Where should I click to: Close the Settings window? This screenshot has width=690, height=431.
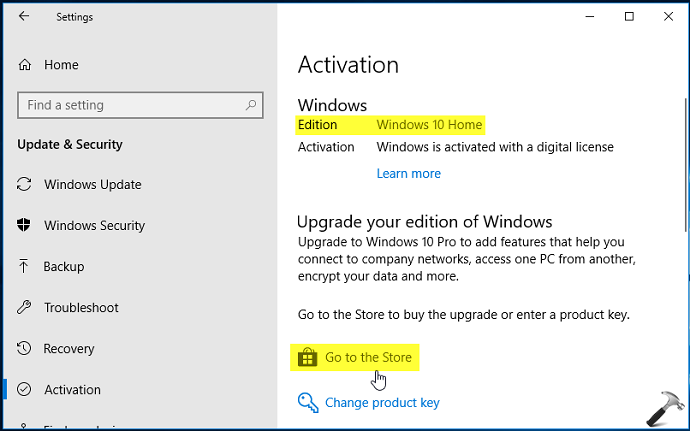click(x=668, y=17)
